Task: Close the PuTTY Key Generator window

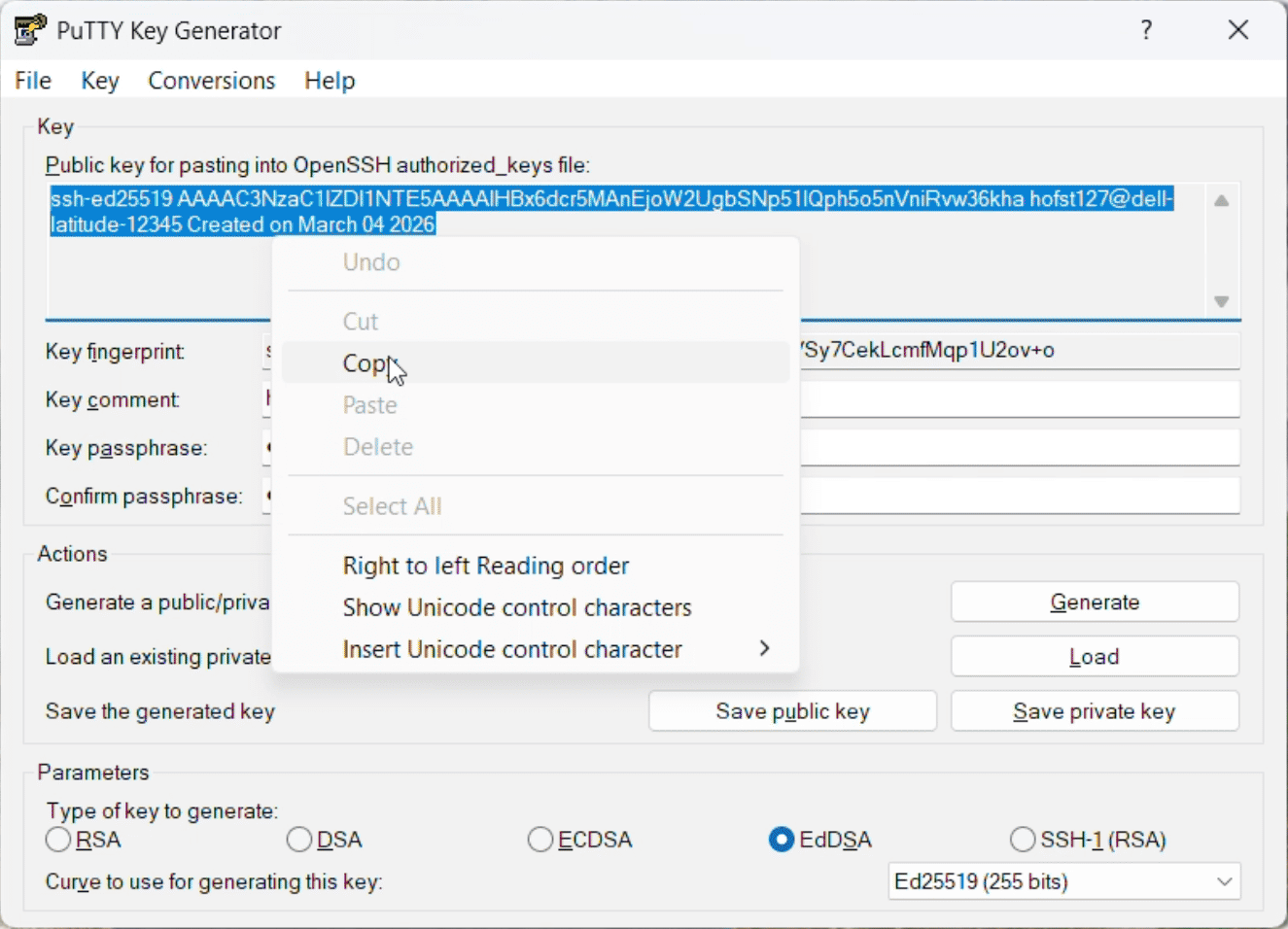Action: [1238, 30]
